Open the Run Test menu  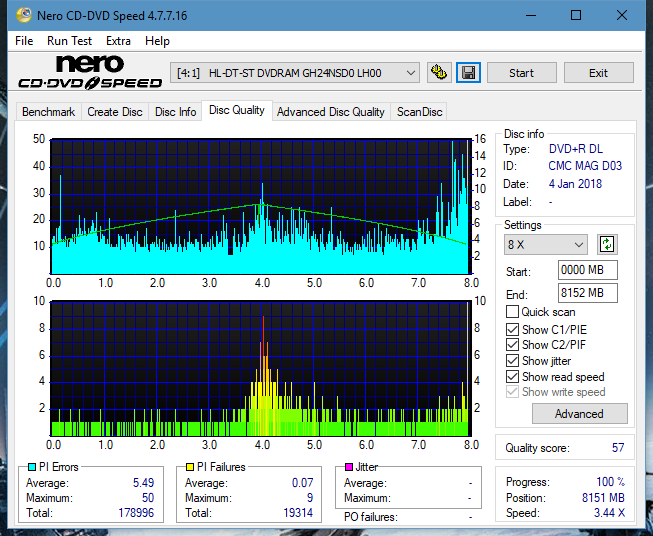(69, 41)
